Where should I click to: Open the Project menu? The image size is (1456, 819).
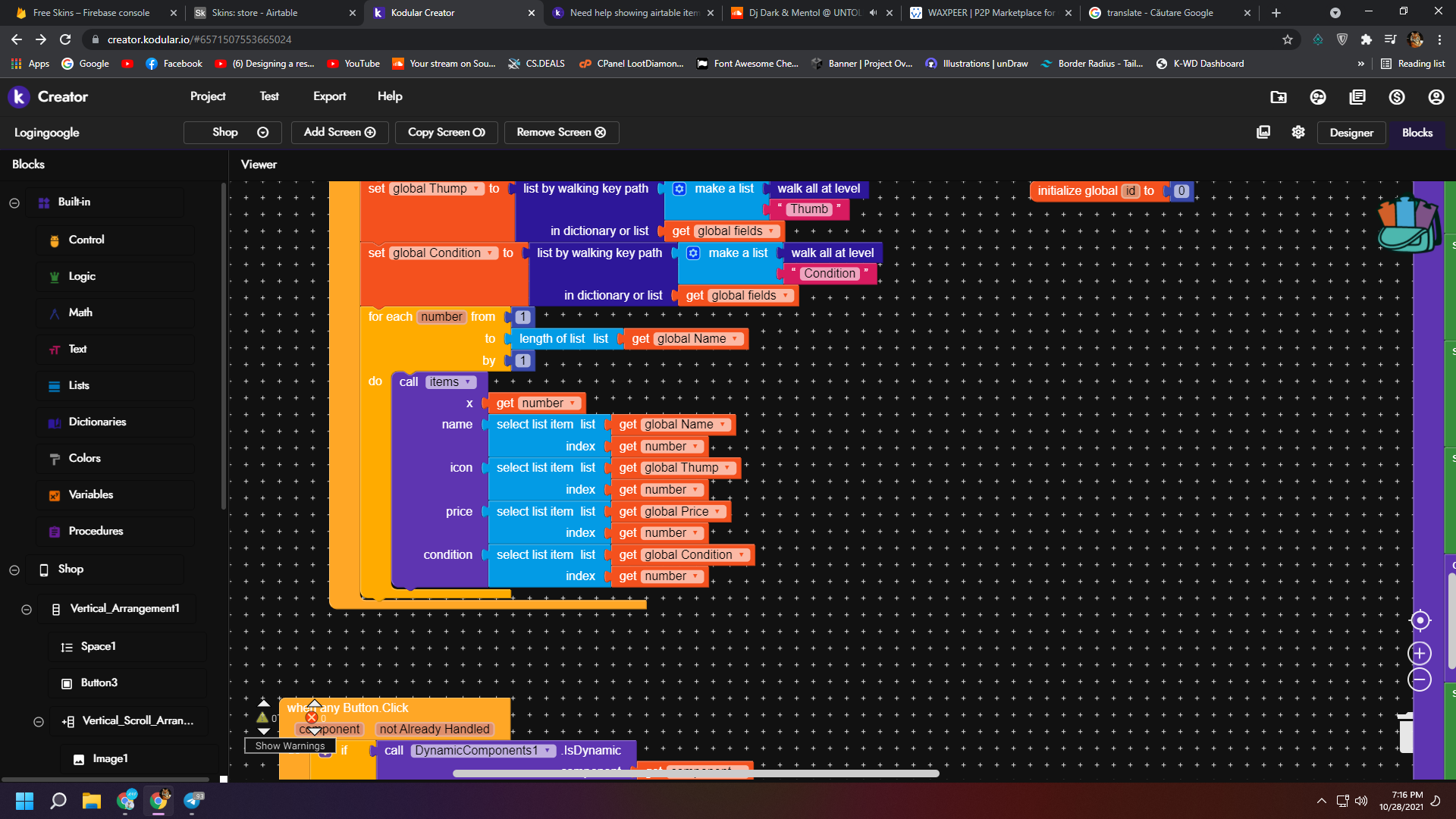click(x=208, y=96)
